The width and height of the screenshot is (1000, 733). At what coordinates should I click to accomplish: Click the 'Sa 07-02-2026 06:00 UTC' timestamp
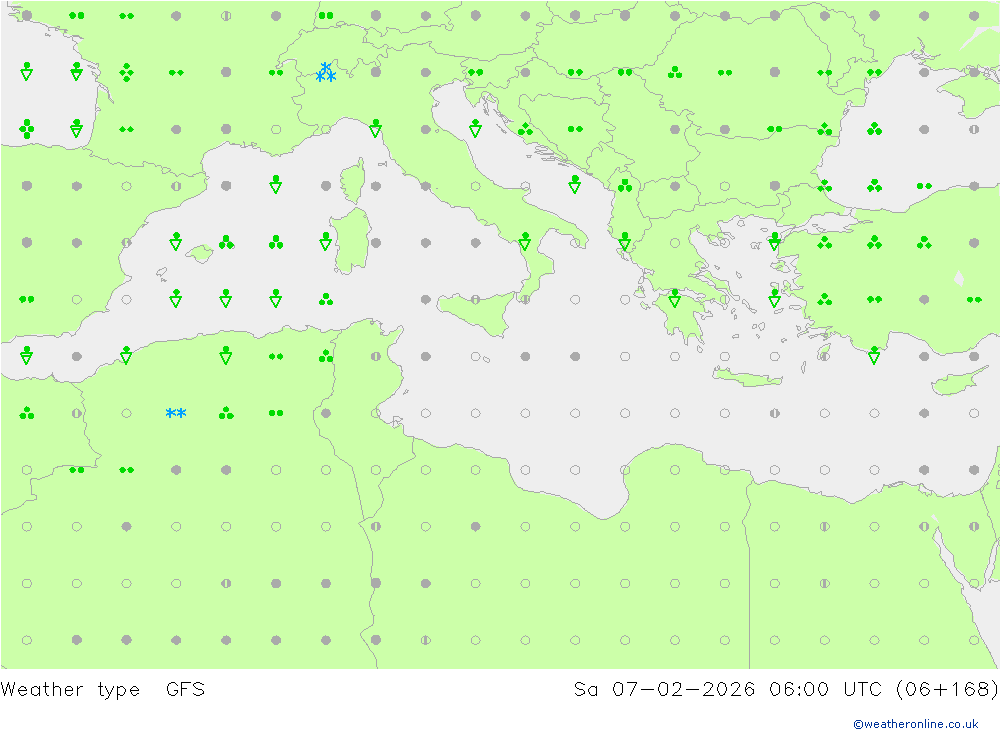728,690
